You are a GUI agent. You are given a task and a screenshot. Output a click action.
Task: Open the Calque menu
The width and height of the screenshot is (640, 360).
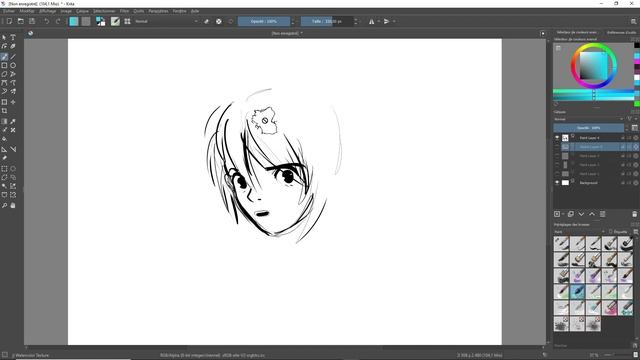pyautogui.click(x=82, y=11)
